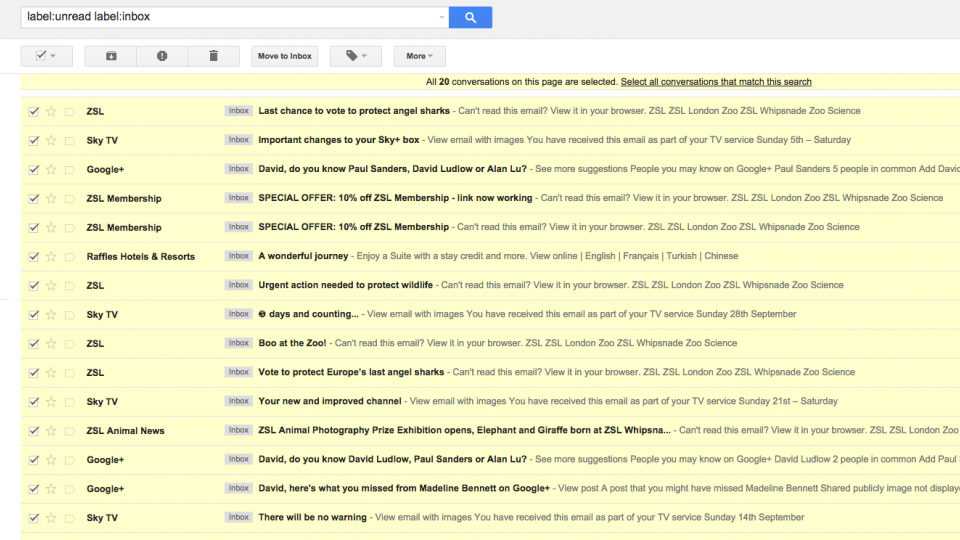This screenshot has width=960, height=540.
Task: Star the Google+ Paul Sanders, David Ludlow email
Action: pos(51,170)
